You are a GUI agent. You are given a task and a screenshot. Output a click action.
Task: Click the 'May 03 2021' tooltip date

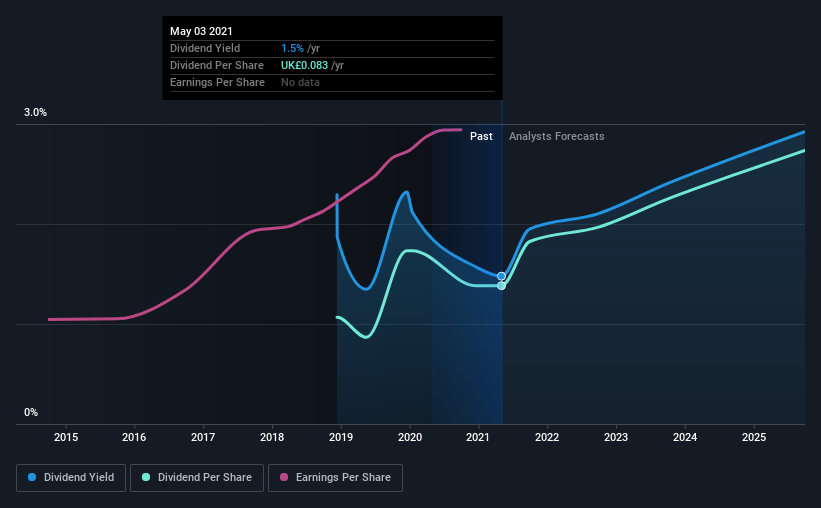click(x=201, y=31)
